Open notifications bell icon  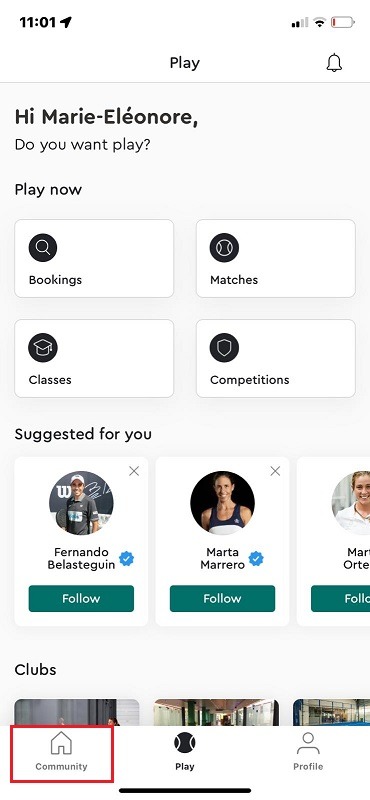(334, 63)
